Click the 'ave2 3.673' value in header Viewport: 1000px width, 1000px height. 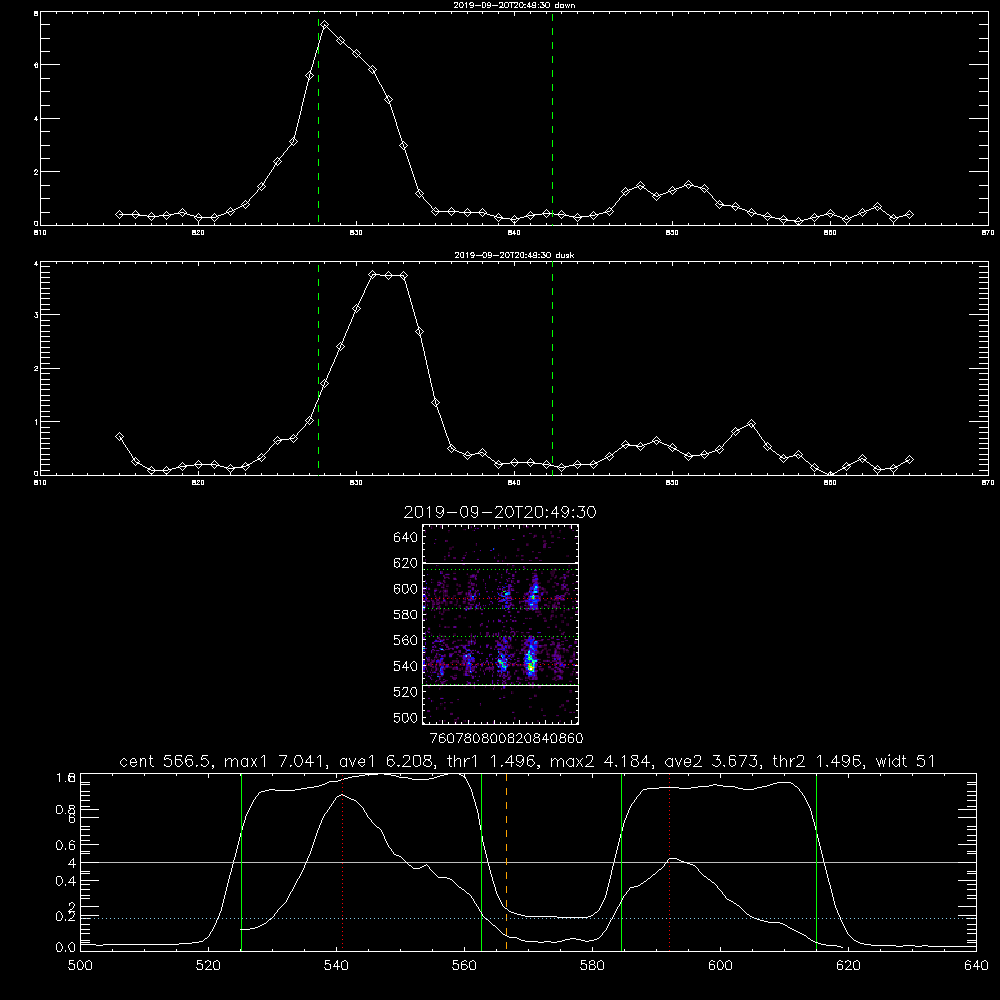[710, 761]
